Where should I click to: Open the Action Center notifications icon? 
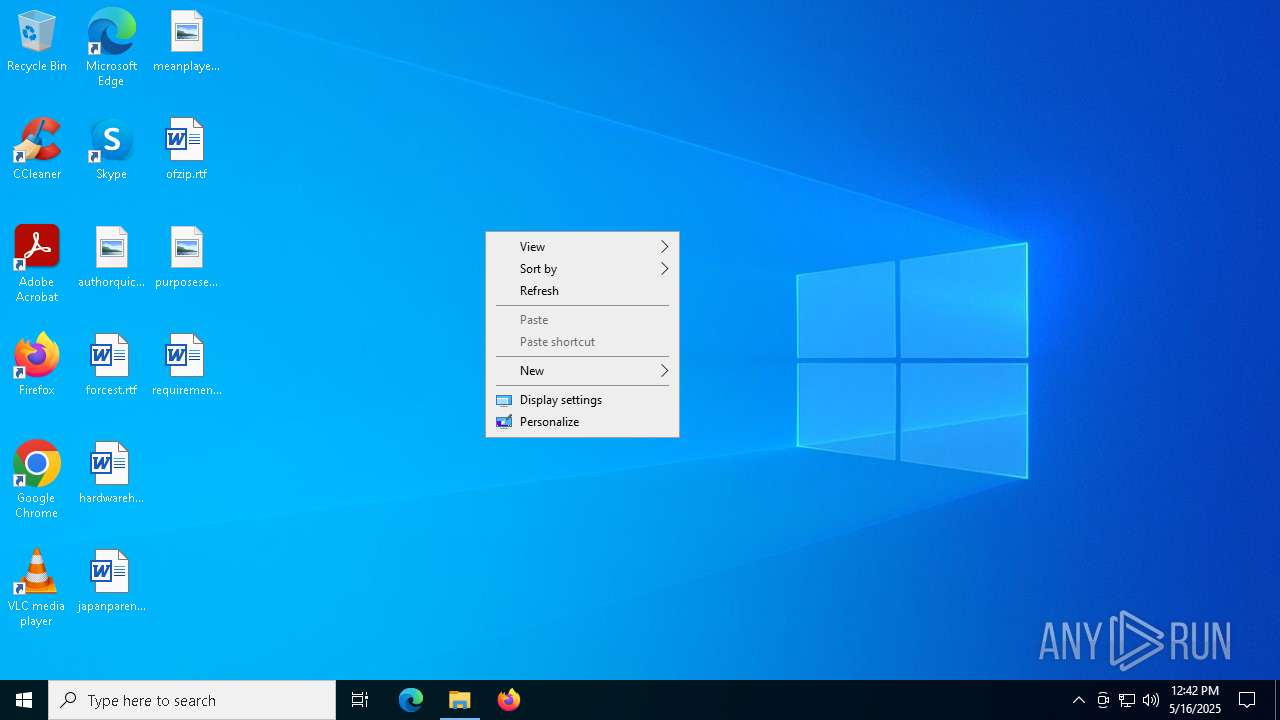1247,700
